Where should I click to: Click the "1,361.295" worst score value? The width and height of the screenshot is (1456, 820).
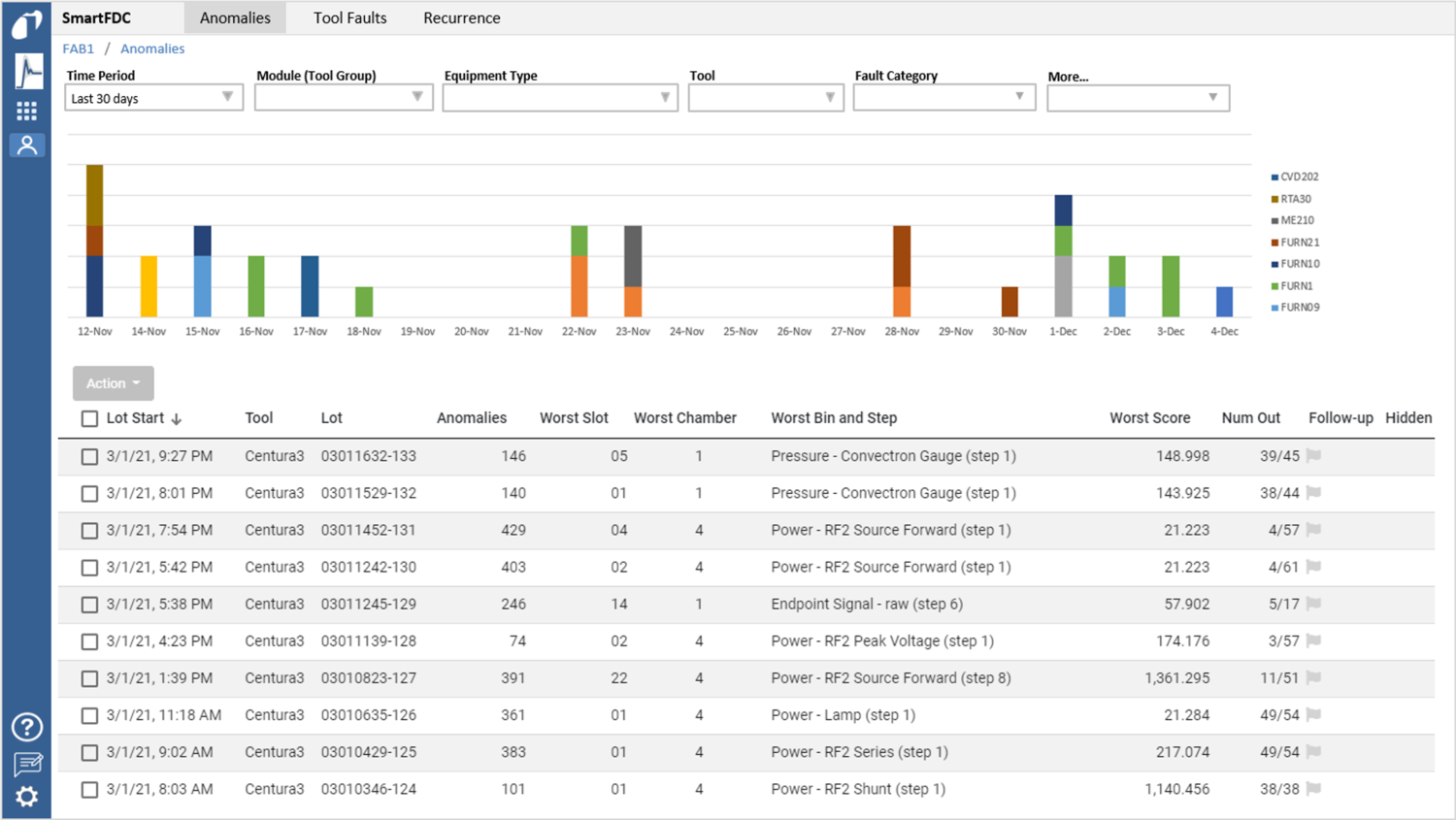[1176, 678]
